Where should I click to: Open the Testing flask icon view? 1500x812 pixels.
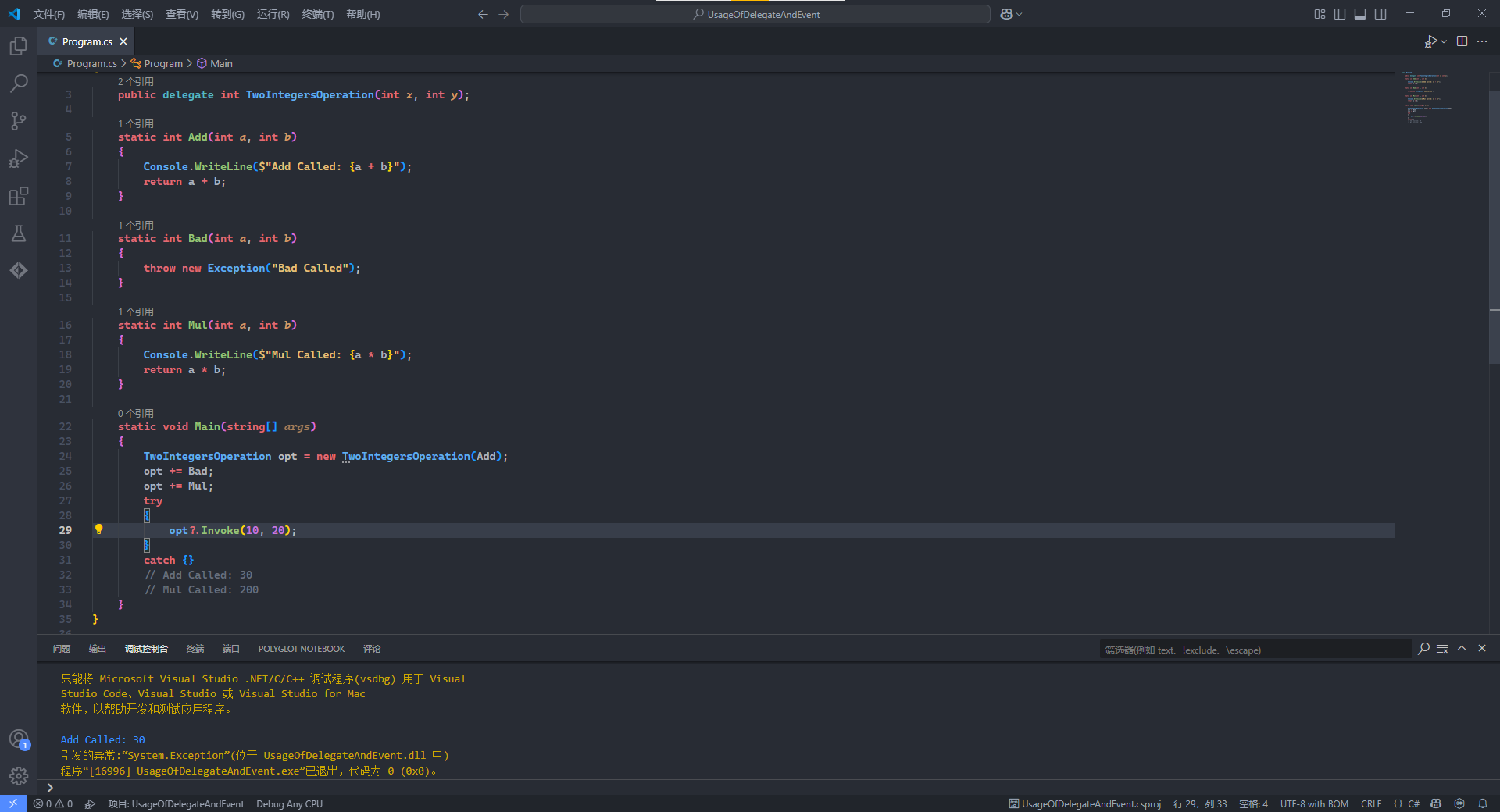[19, 233]
